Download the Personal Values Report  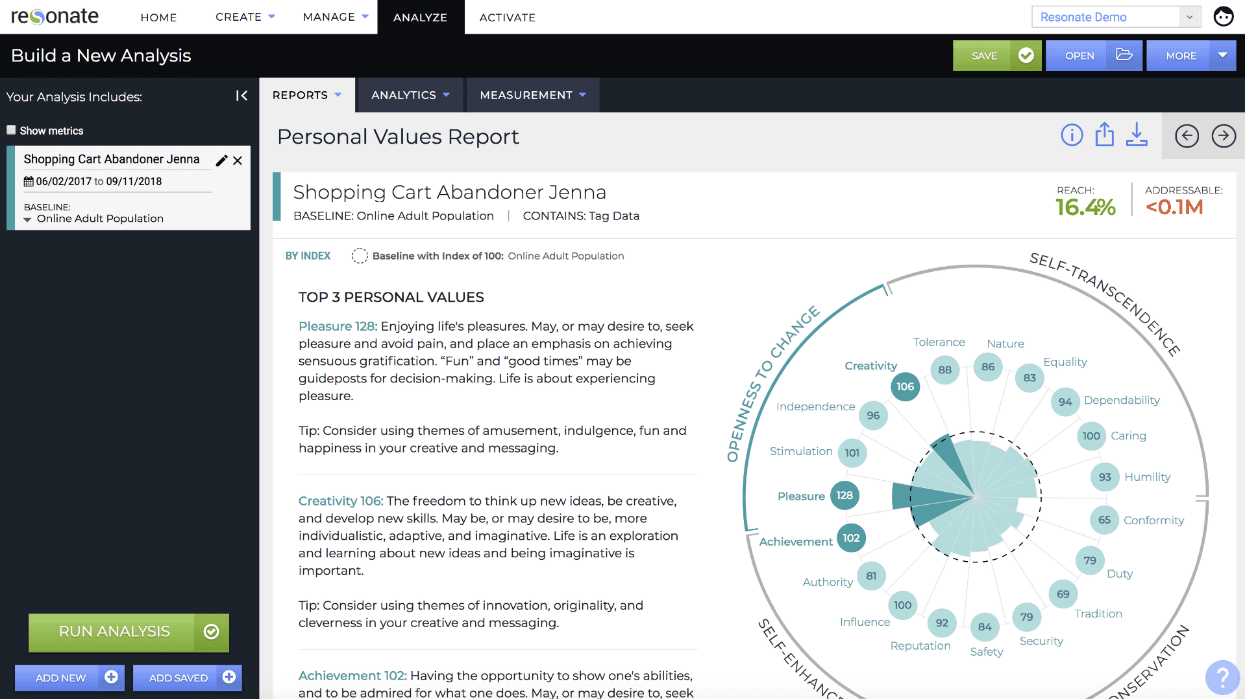click(x=1137, y=135)
